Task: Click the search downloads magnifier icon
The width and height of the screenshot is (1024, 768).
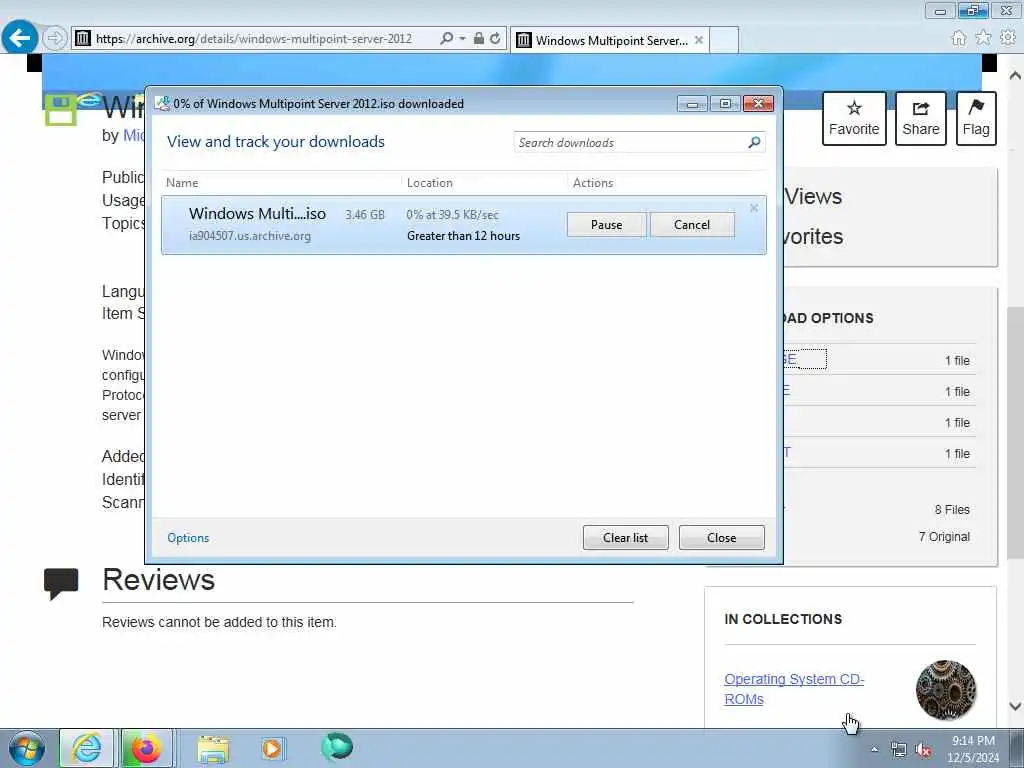Action: (754, 142)
